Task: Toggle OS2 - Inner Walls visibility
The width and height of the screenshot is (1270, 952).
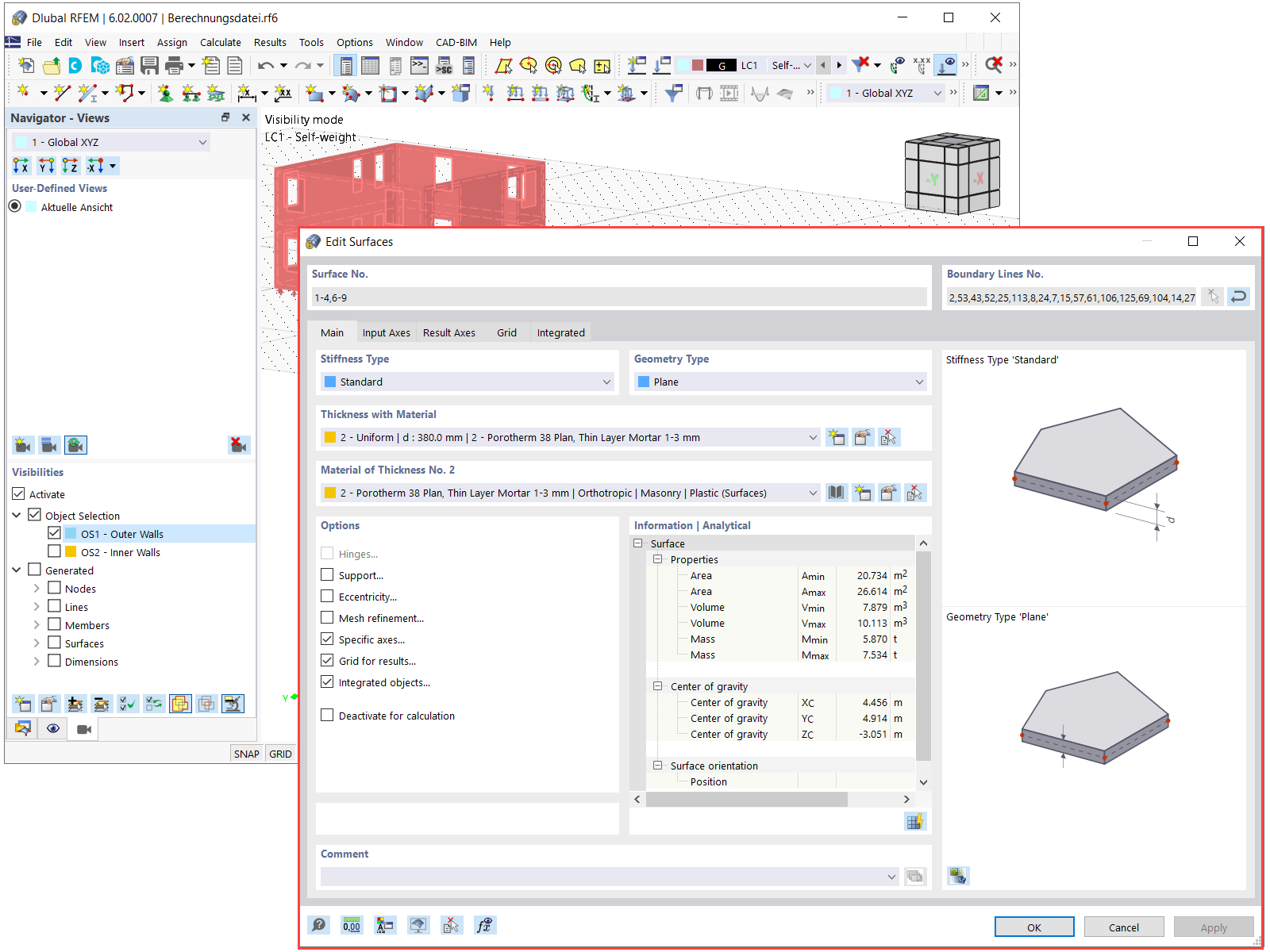Action: click(x=53, y=551)
